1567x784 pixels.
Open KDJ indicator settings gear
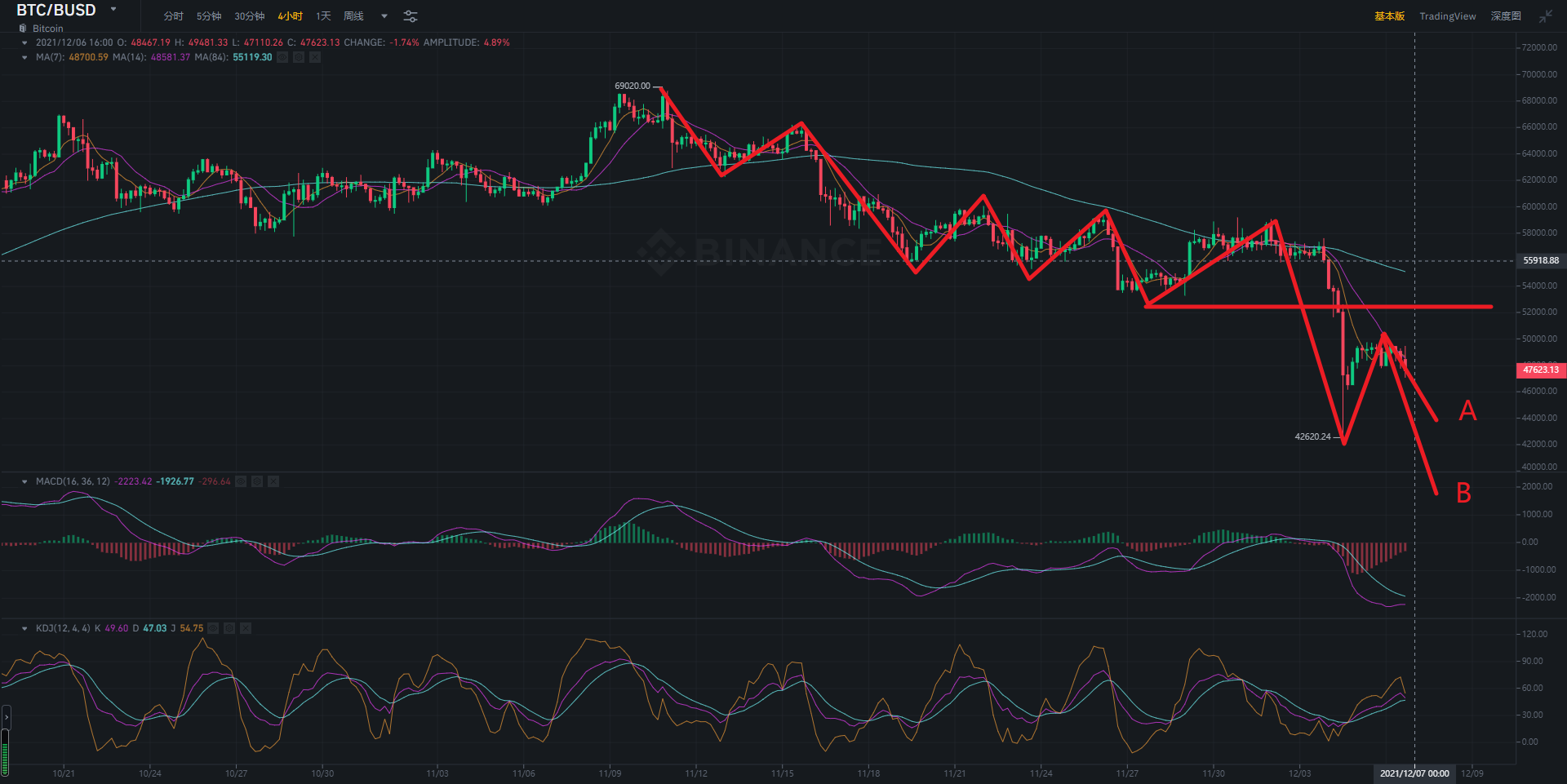click(229, 628)
